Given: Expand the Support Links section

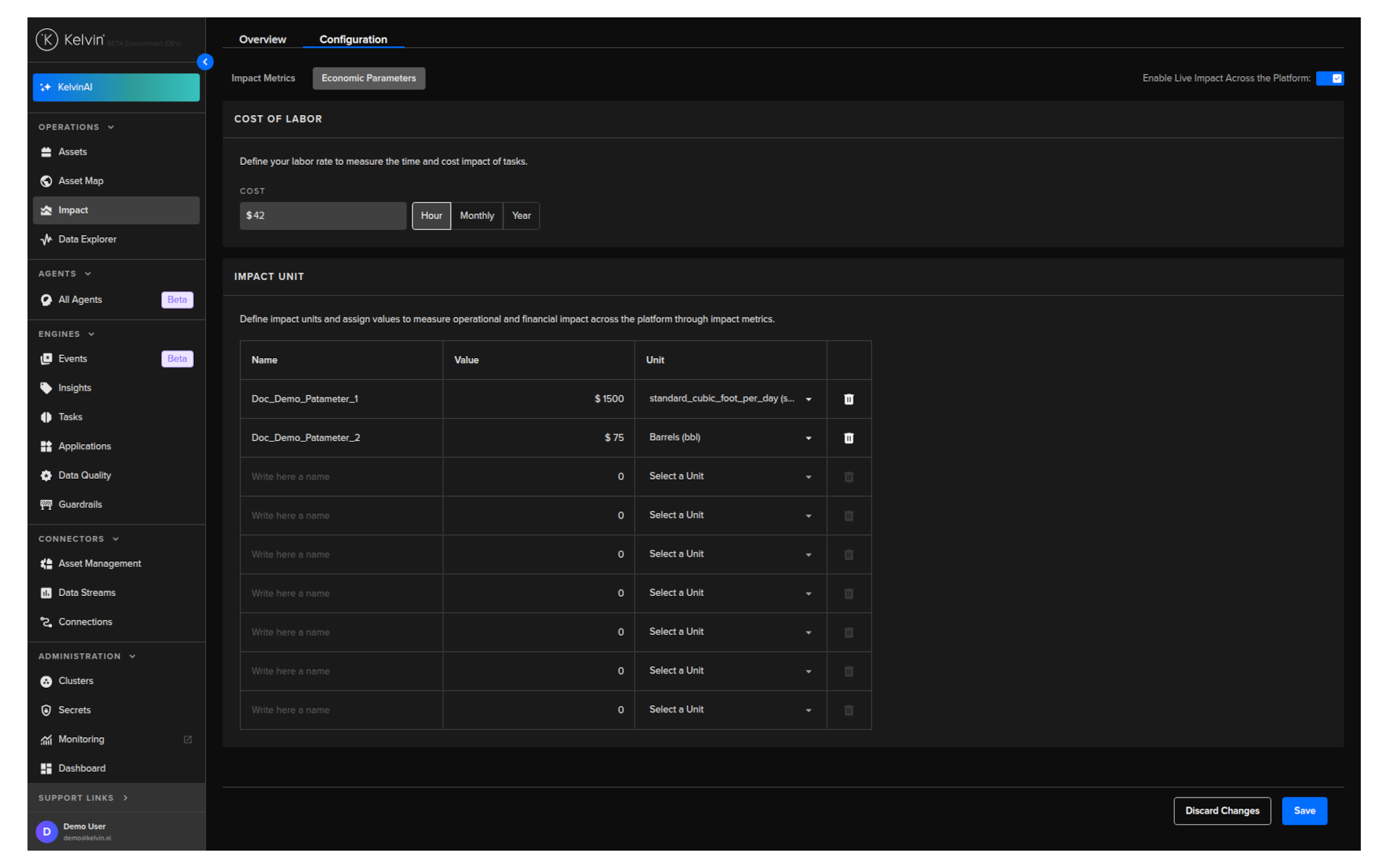Looking at the screenshot, I should click(x=83, y=798).
